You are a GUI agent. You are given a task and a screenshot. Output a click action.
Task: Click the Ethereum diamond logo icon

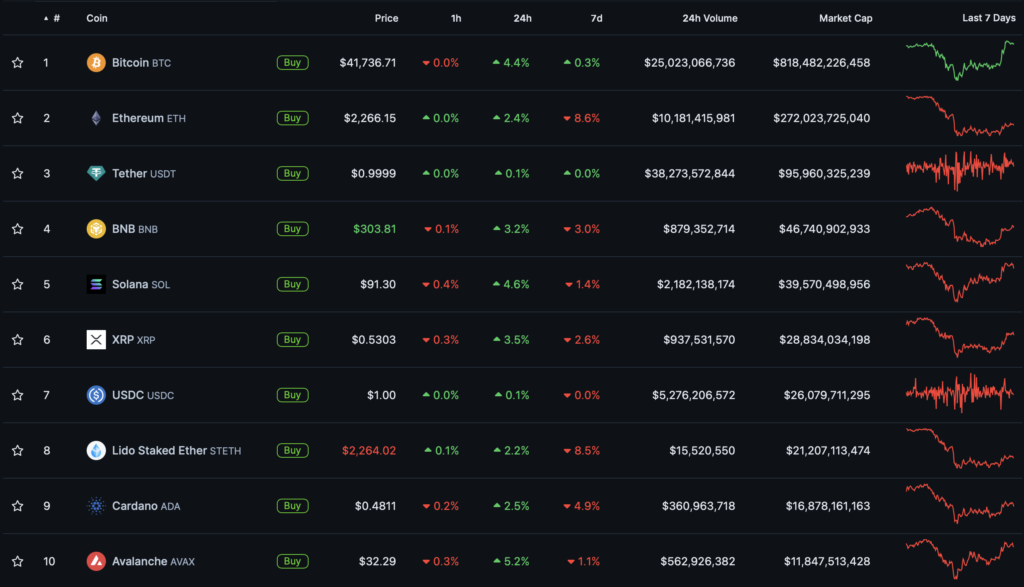96,118
